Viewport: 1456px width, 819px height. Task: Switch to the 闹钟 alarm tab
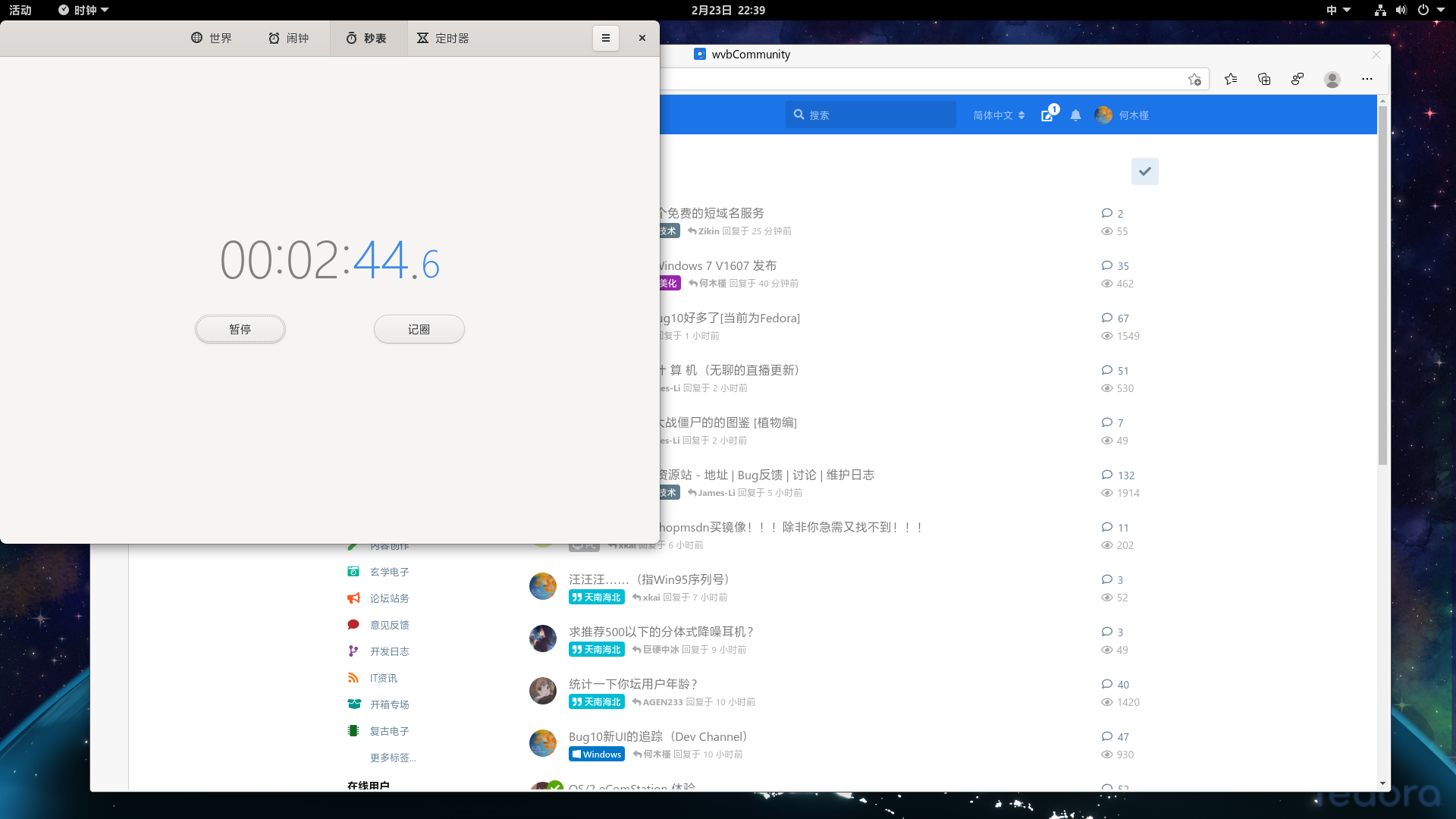(289, 38)
